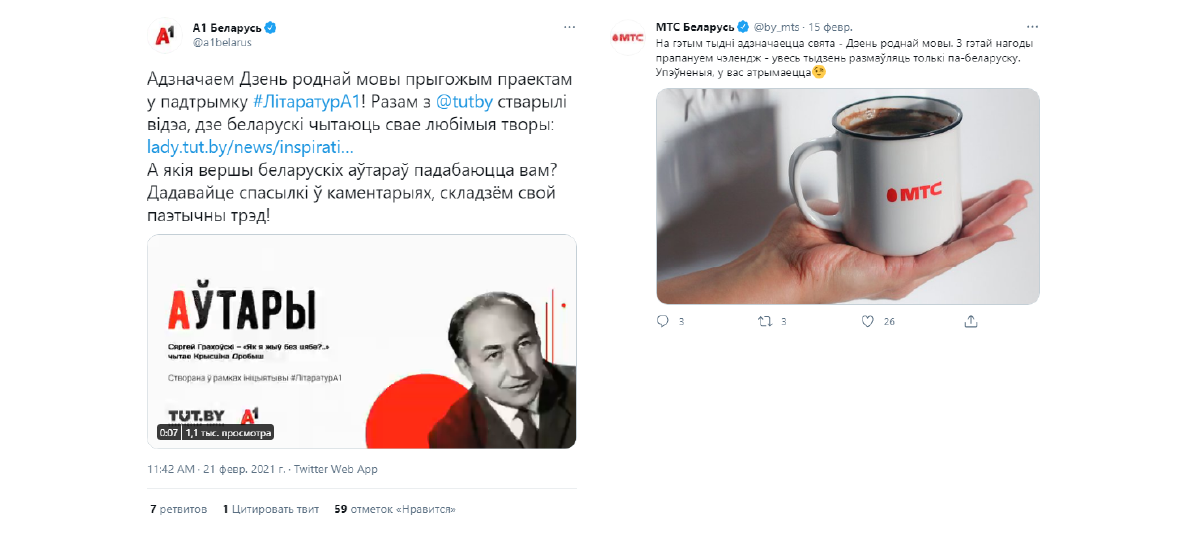
Task: Click the 11:42 AM tweet timestamp
Action: pyautogui.click(x=170, y=469)
